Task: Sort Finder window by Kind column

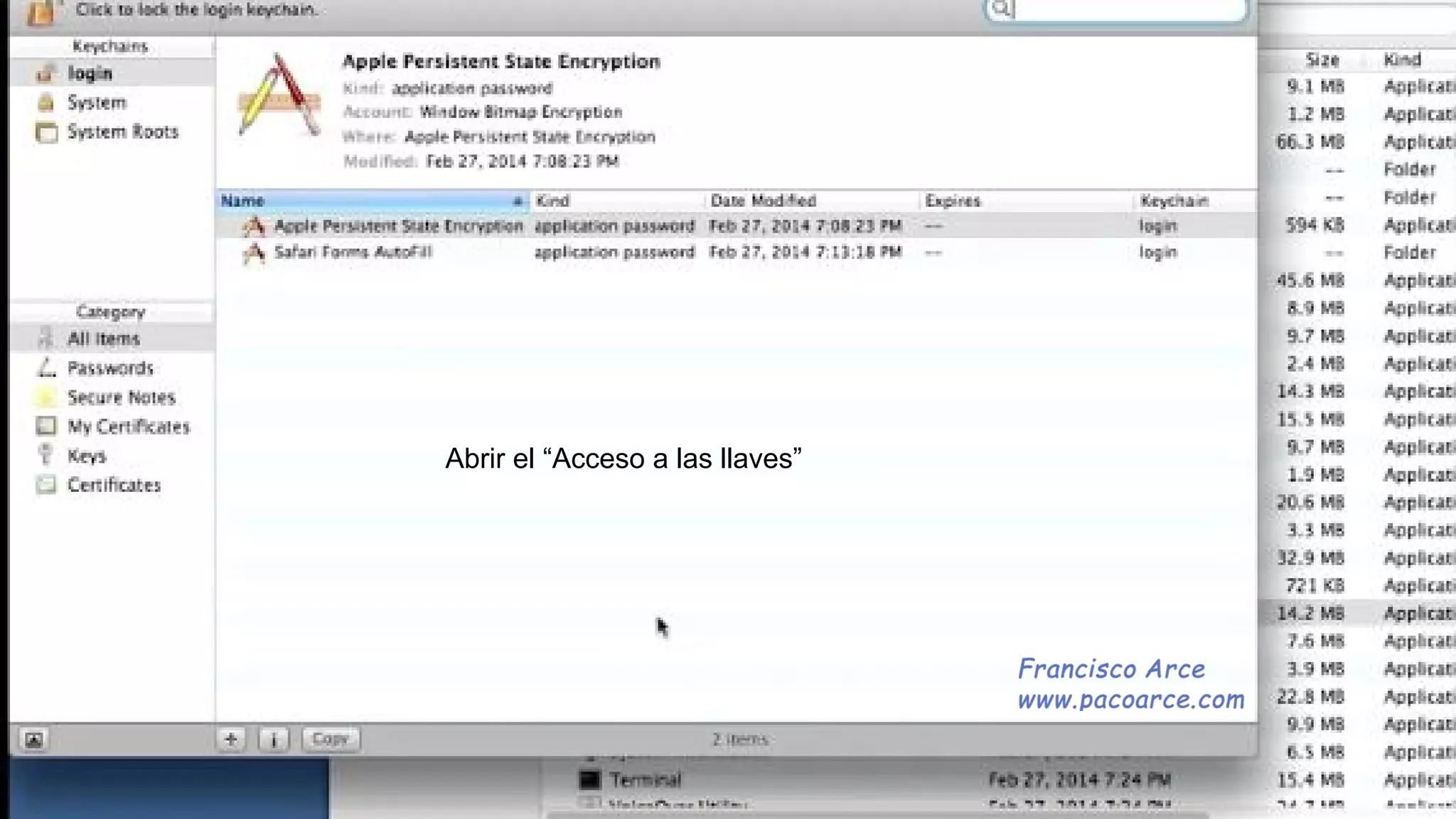Action: pos(1403,60)
